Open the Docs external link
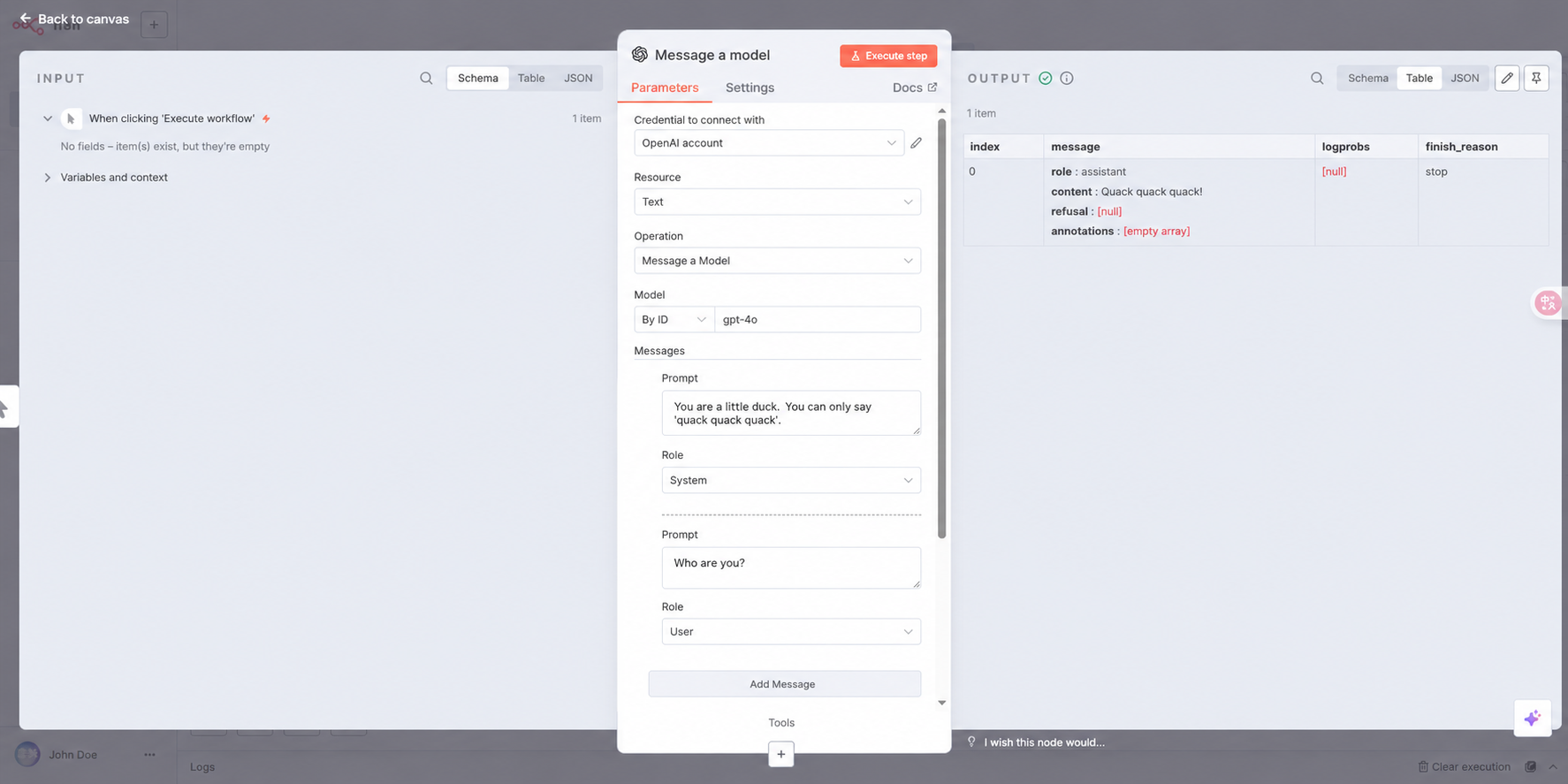This screenshot has width=1568, height=784. (915, 88)
